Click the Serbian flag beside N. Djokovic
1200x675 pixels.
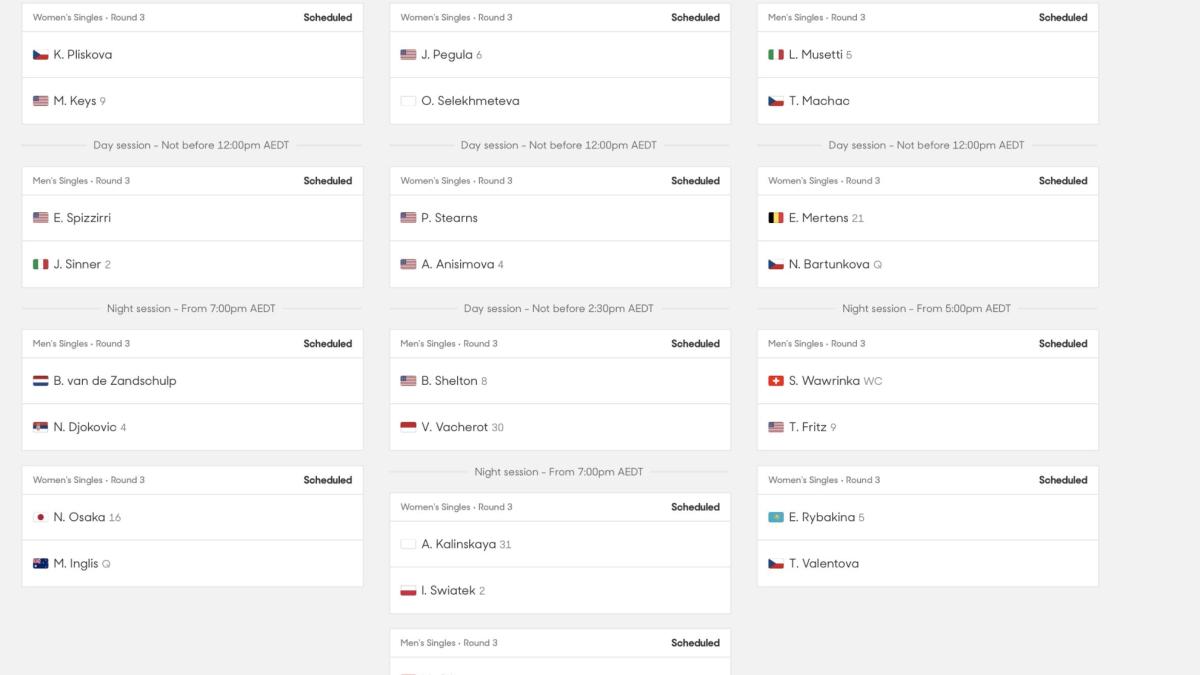click(41, 428)
